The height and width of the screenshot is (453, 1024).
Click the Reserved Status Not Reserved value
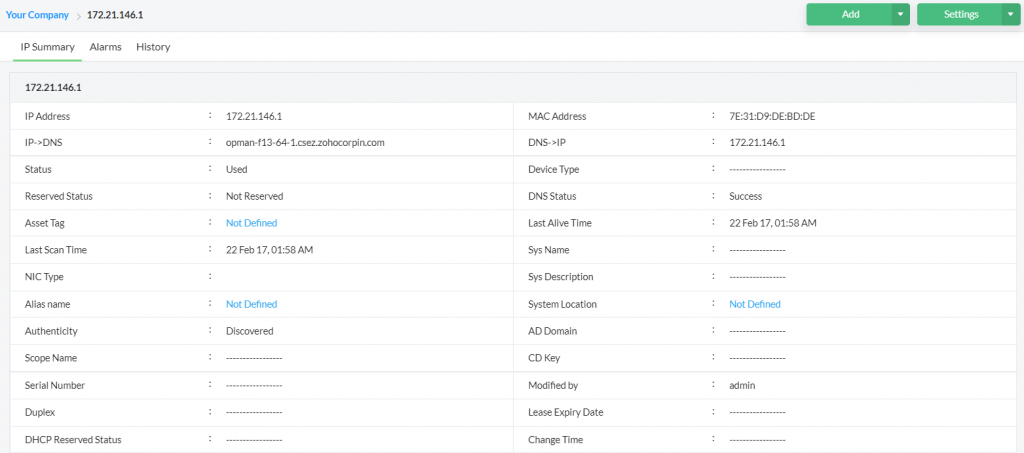point(254,196)
